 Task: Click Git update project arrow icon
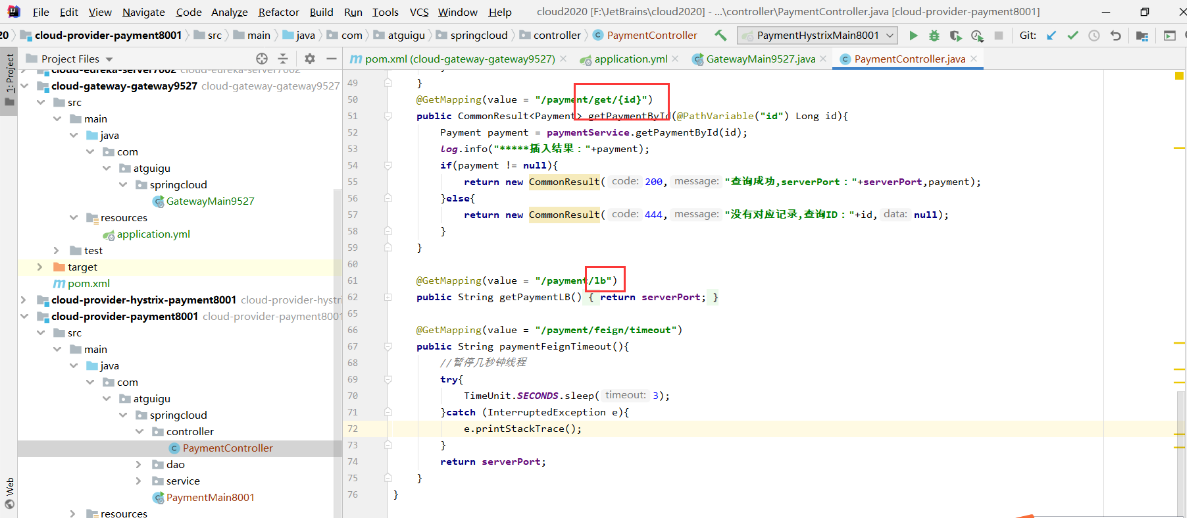point(1051,35)
